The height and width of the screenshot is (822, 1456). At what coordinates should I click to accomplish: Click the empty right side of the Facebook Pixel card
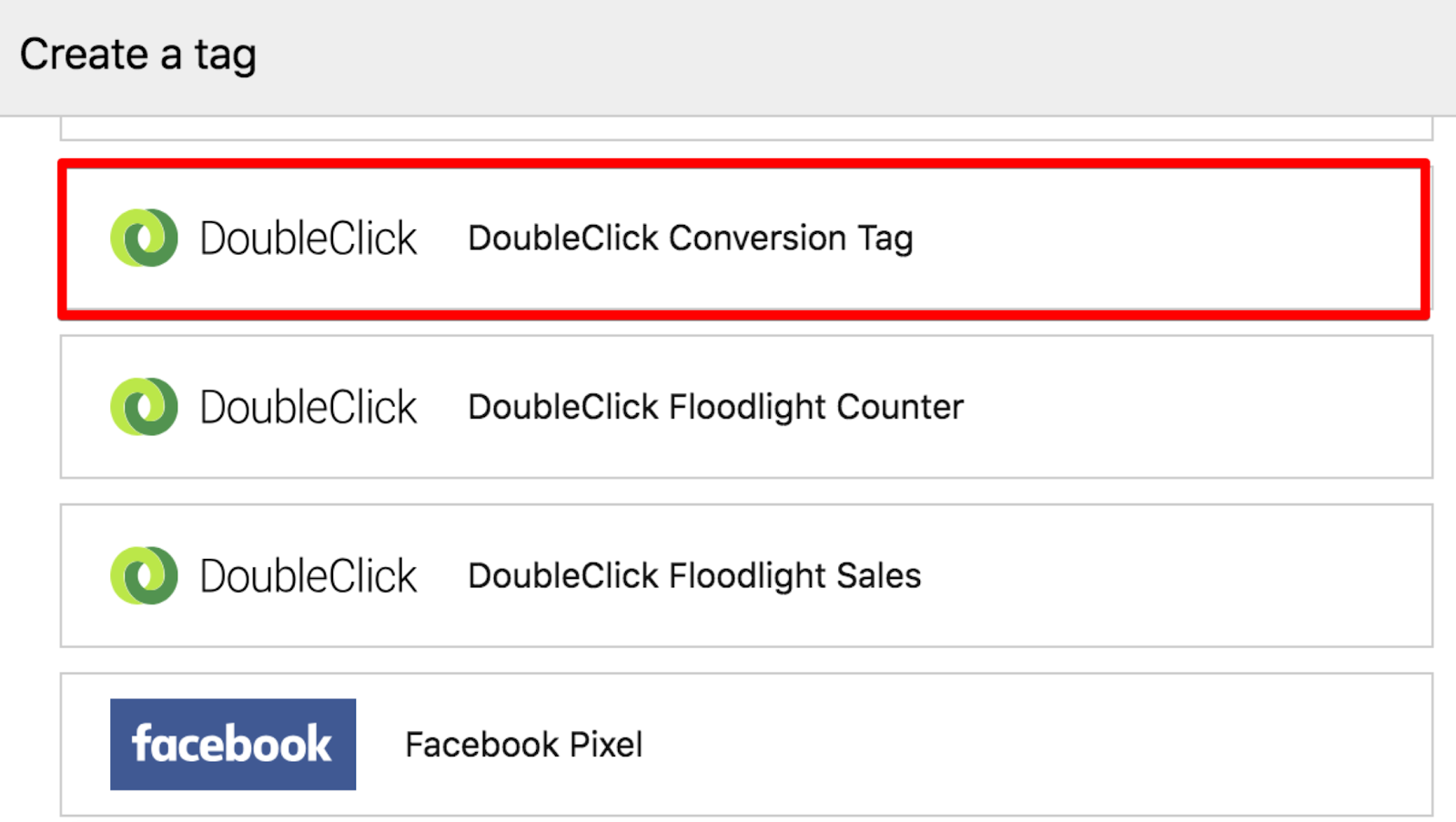[x=1037, y=745]
